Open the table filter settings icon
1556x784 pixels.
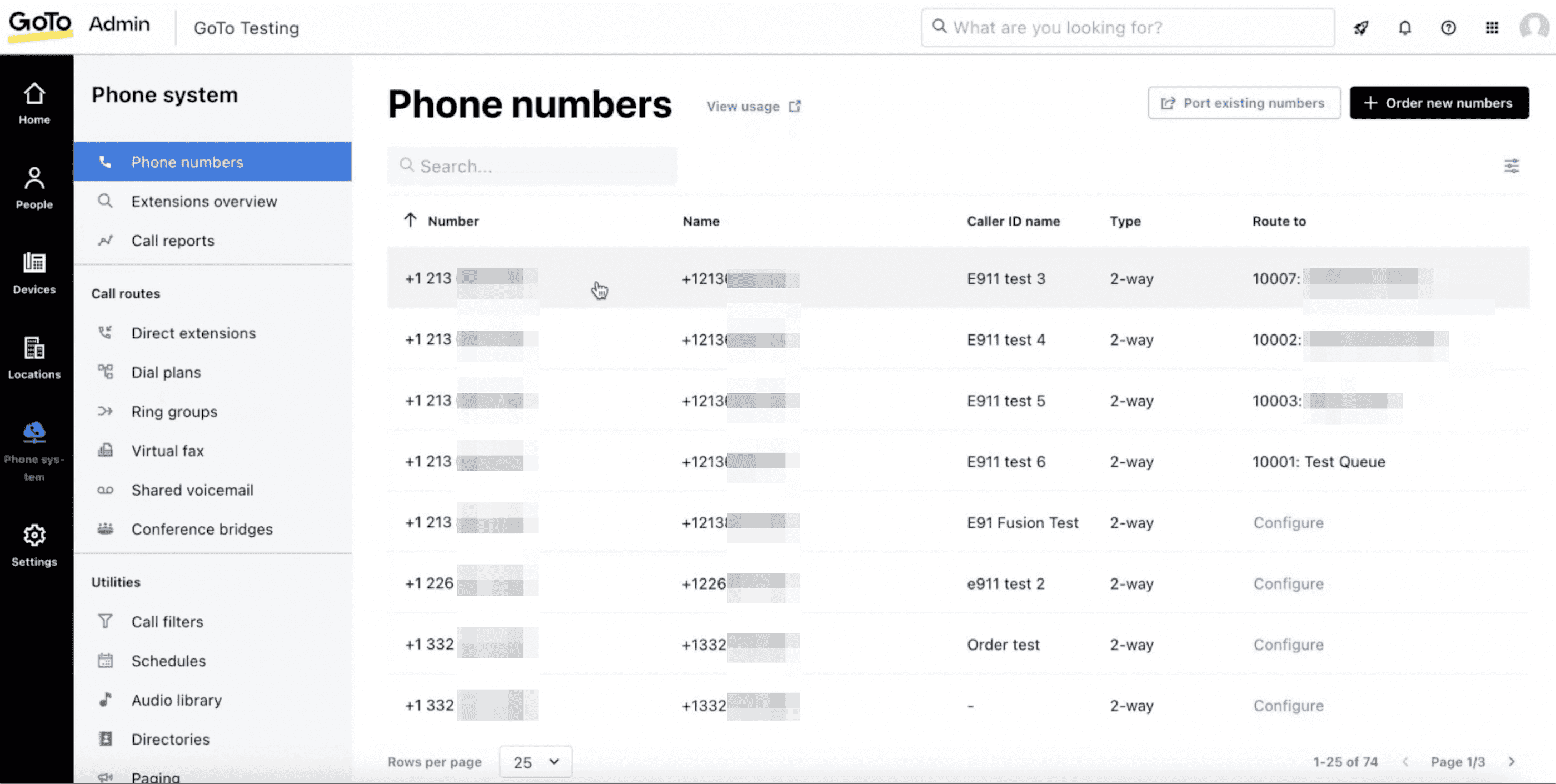1512,166
